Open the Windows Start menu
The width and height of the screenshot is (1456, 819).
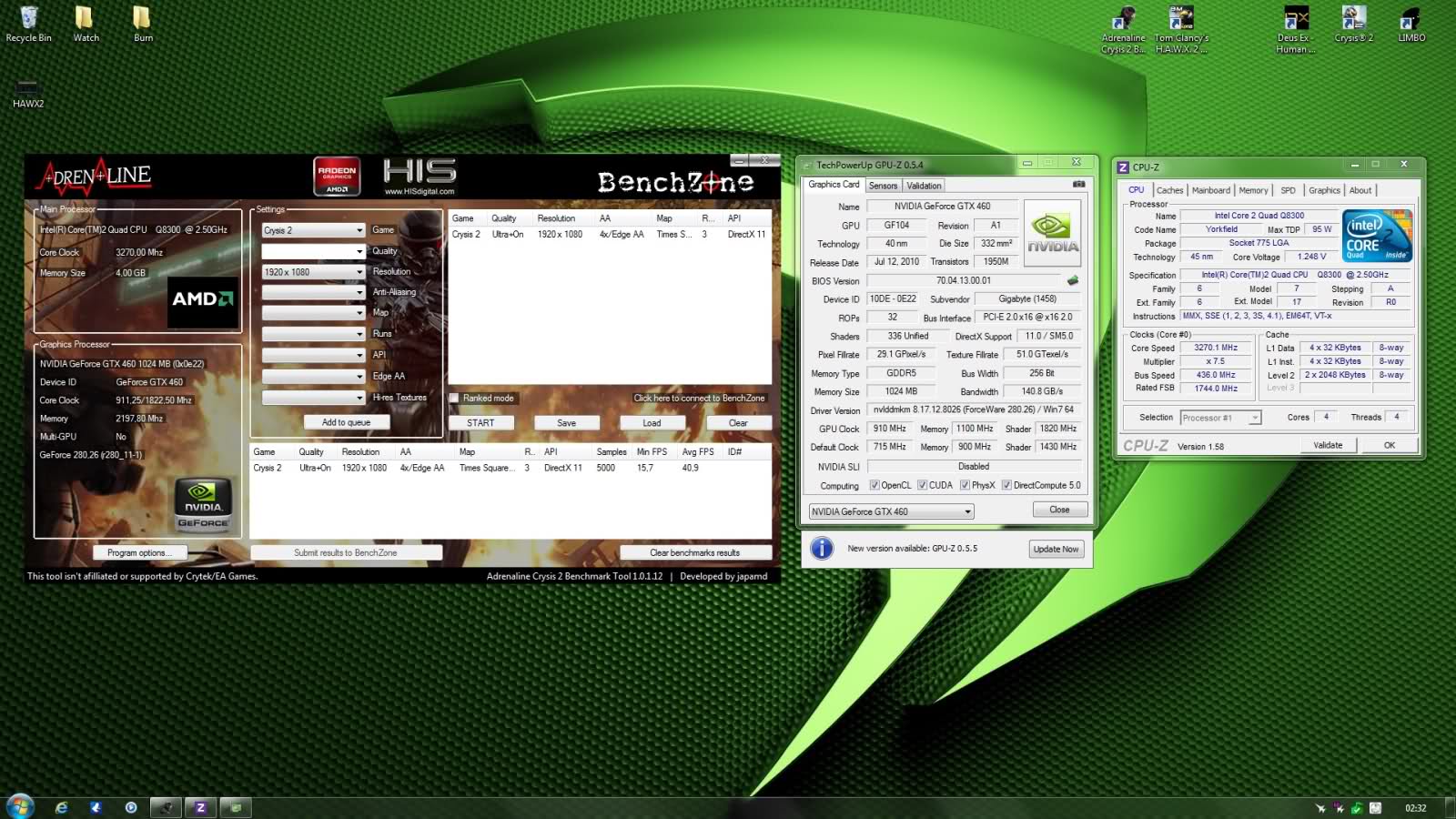pos(20,806)
